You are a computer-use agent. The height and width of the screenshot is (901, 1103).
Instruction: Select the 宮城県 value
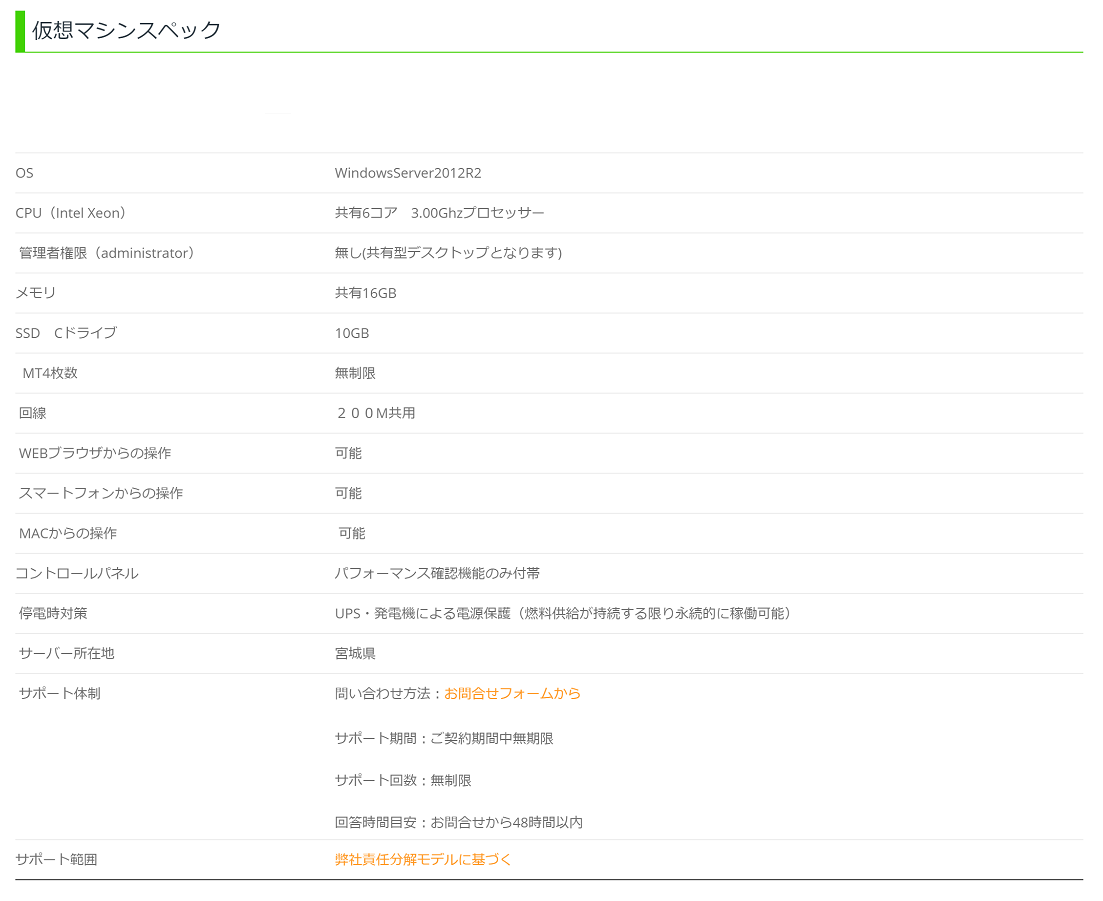tap(355, 654)
